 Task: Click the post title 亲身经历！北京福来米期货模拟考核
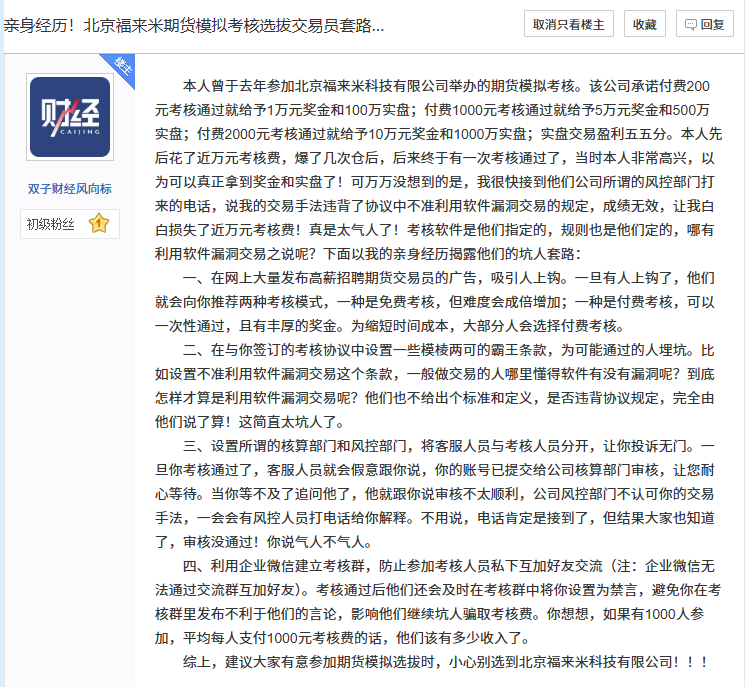pos(193,25)
